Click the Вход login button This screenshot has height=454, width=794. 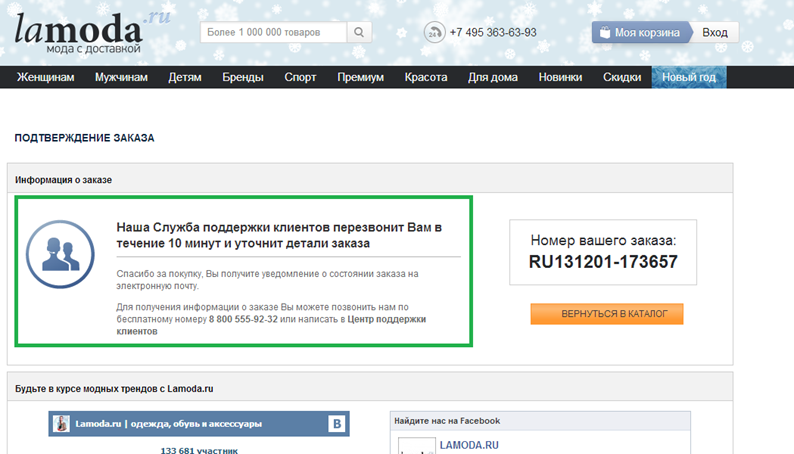pyautogui.click(x=714, y=32)
